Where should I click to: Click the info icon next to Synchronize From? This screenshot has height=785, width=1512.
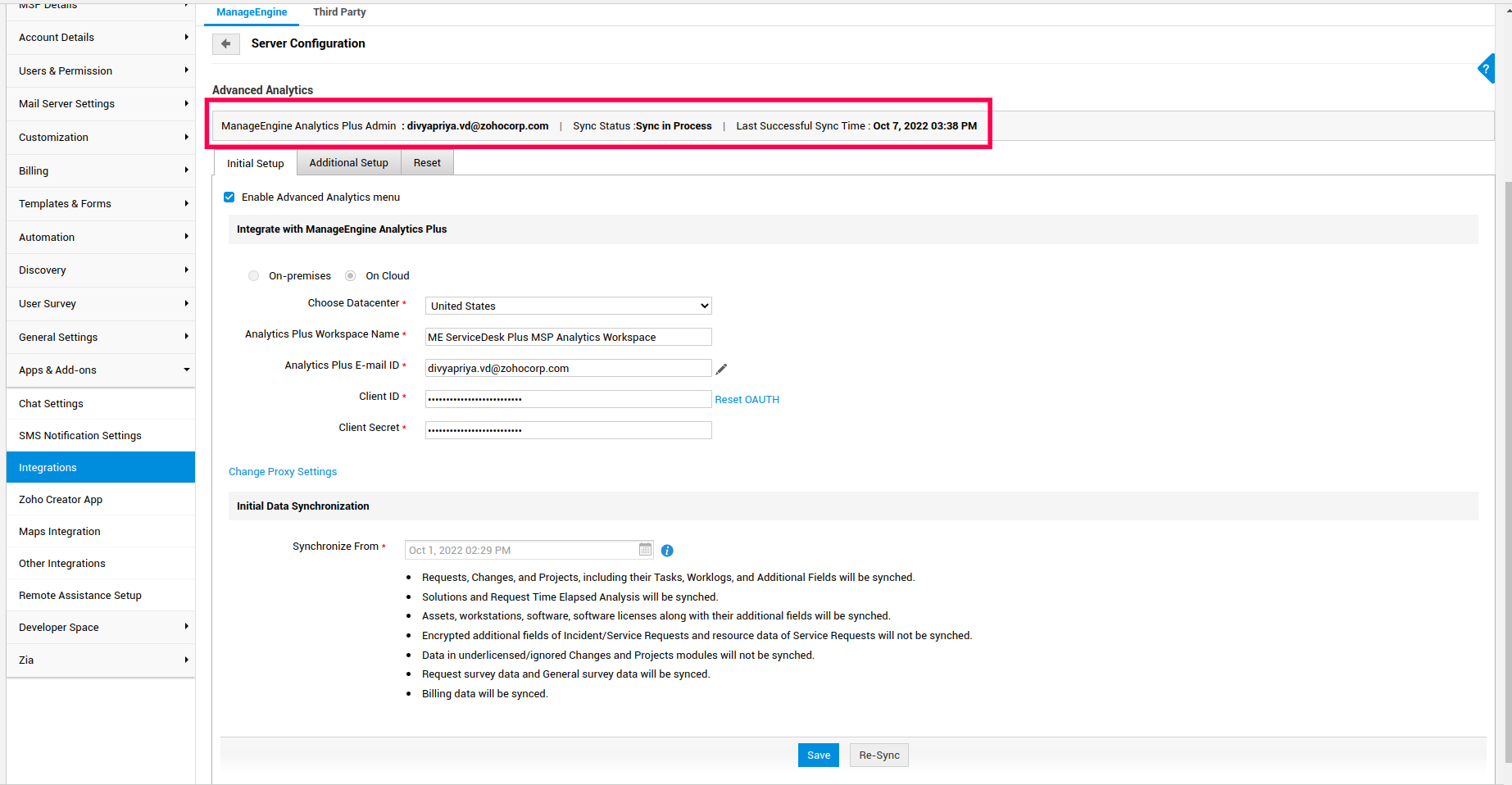coord(667,551)
